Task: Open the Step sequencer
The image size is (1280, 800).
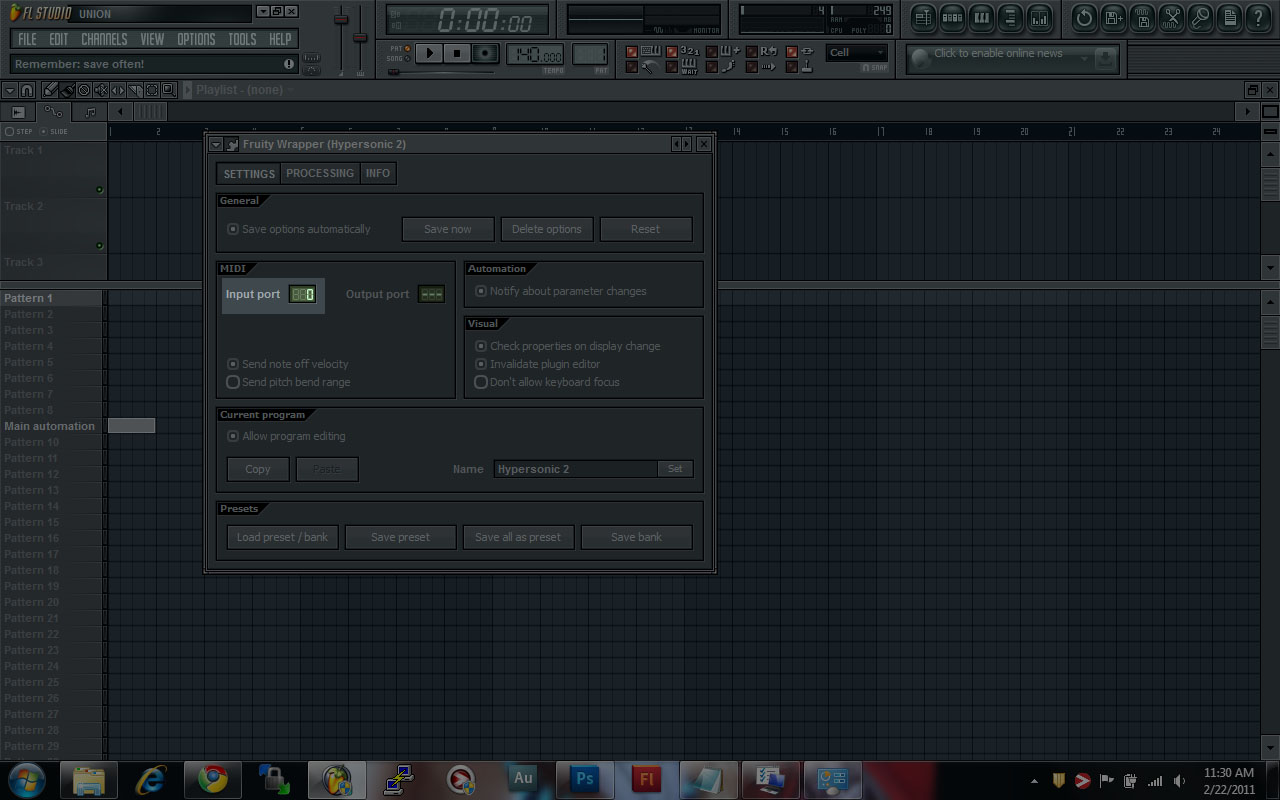Action: (953, 18)
